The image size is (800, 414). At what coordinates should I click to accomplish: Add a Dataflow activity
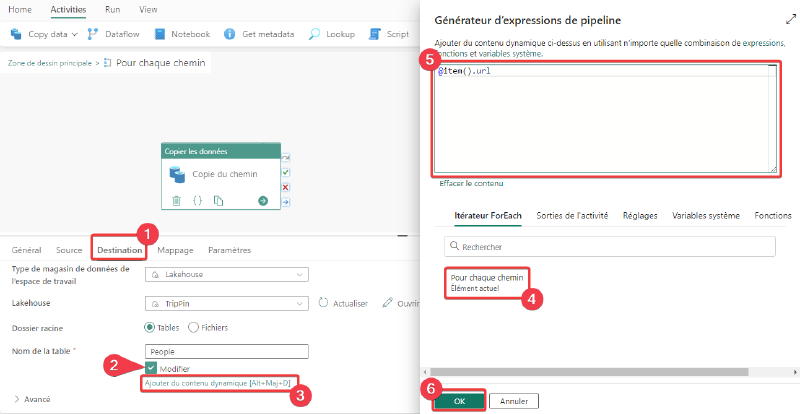click(x=113, y=34)
